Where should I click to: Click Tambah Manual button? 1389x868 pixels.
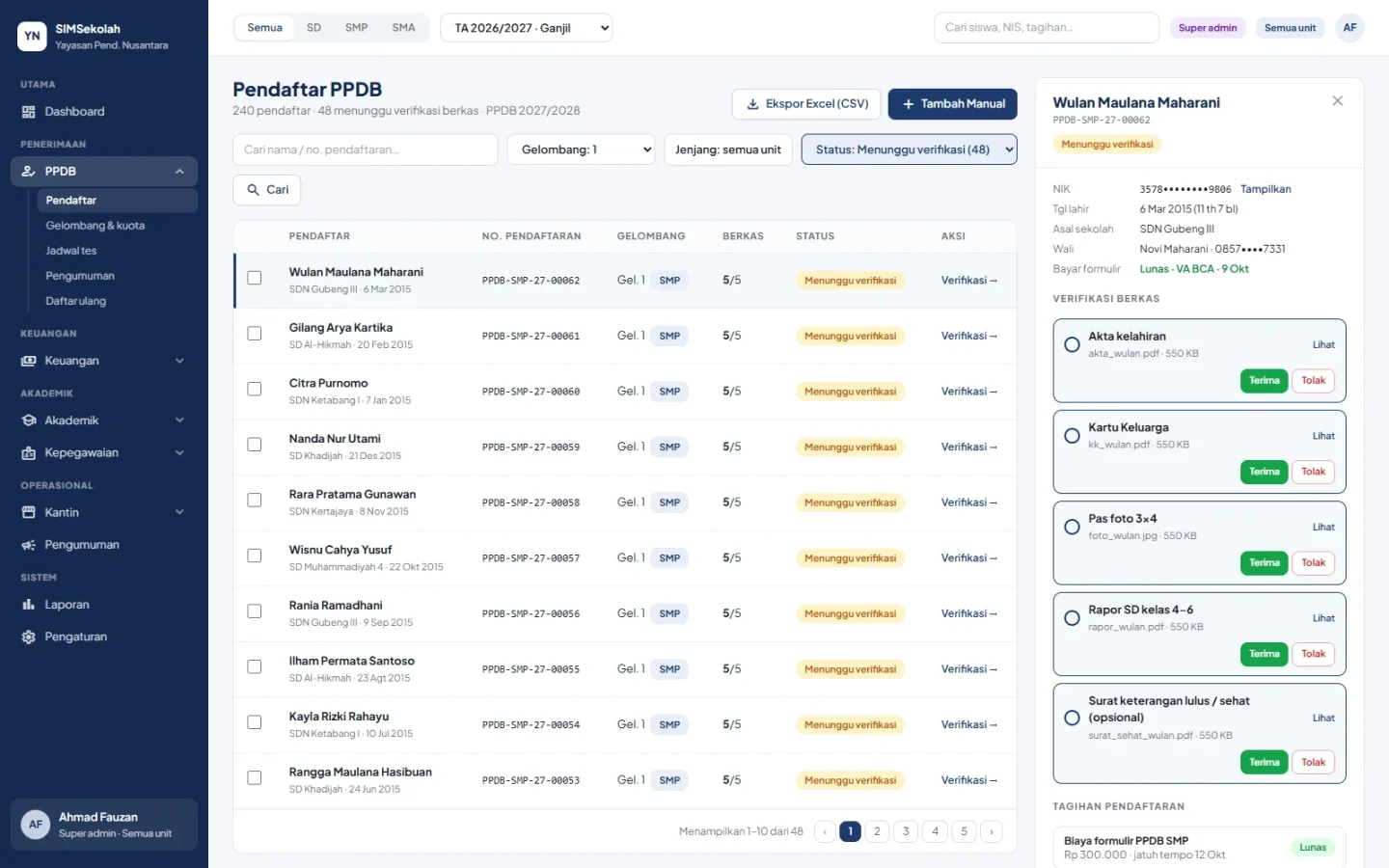[953, 104]
